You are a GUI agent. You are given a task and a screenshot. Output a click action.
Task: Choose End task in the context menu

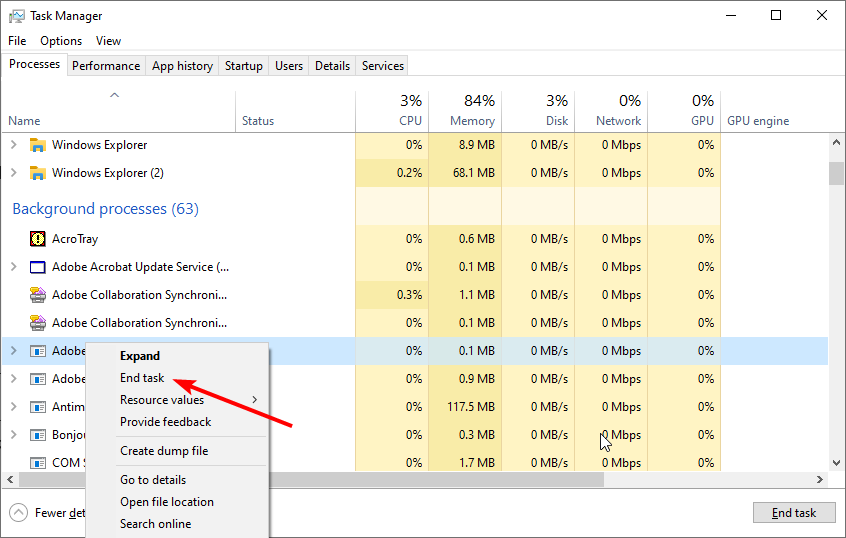[x=142, y=378]
